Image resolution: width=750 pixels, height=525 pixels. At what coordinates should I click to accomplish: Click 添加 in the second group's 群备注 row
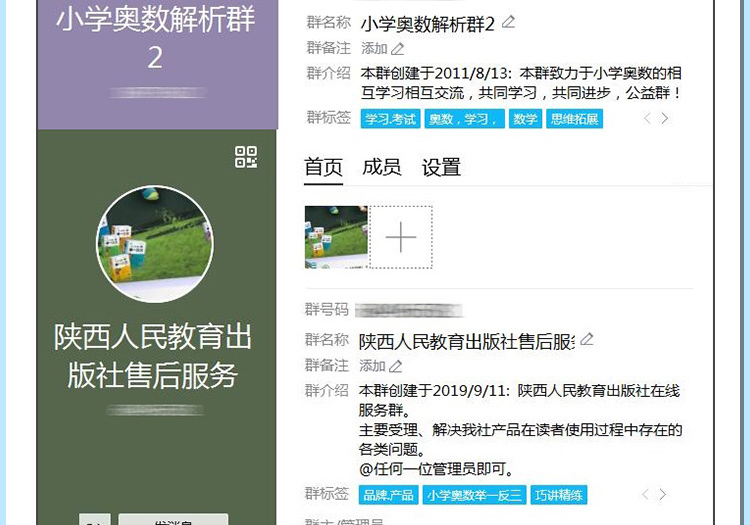pos(372,366)
